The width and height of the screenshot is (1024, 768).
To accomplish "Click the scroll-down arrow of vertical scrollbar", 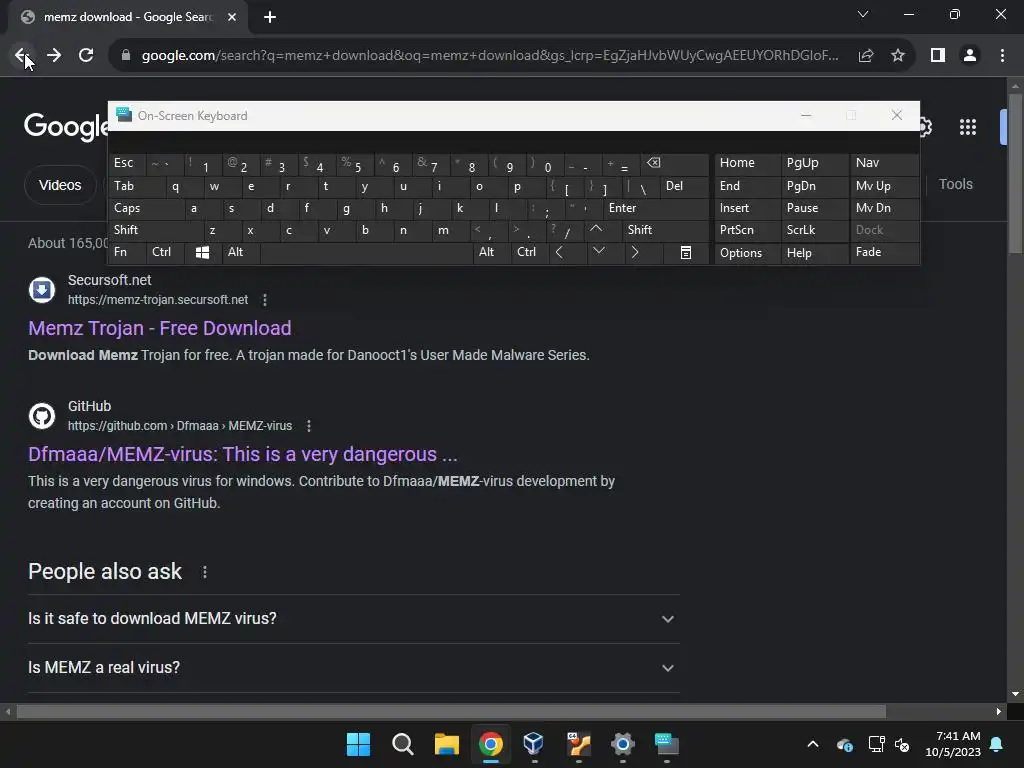I will 1015,694.
